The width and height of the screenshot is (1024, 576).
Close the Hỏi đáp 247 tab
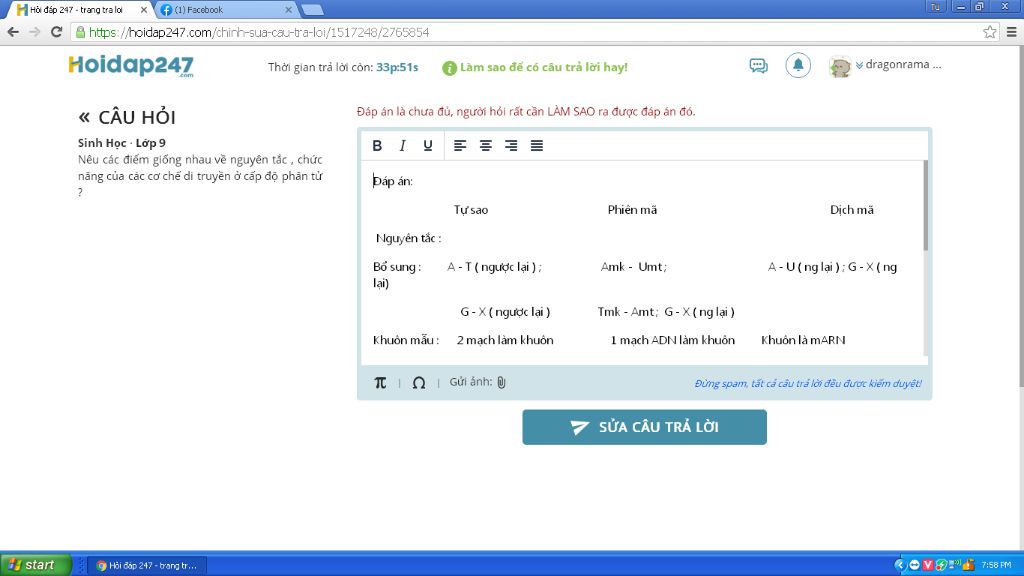(x=144, y=10)
